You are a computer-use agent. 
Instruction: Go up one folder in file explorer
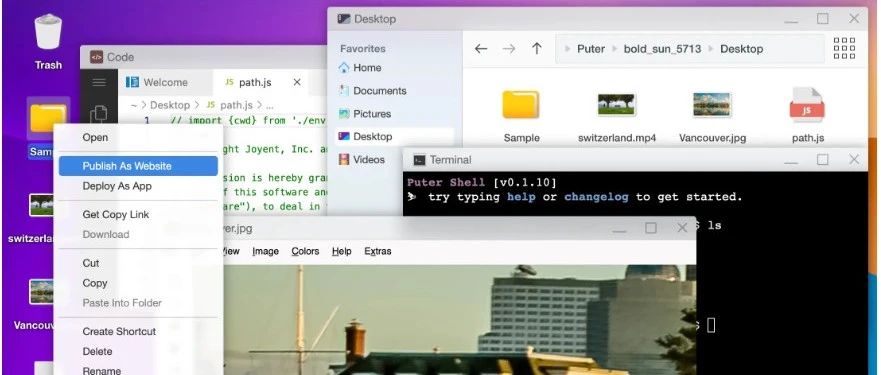click(537, 49)
